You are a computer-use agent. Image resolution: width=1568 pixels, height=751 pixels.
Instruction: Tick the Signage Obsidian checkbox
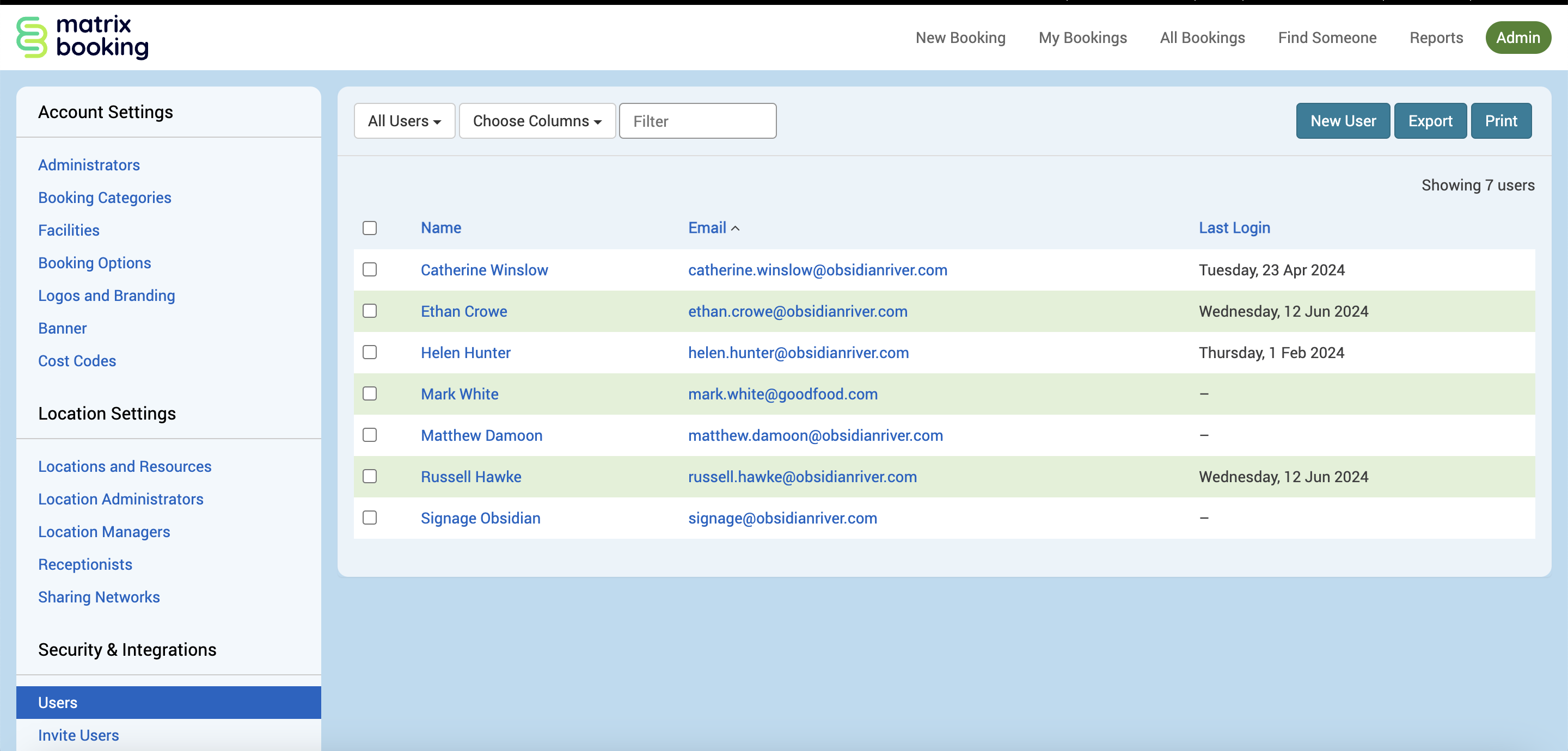tap(370, 518)
